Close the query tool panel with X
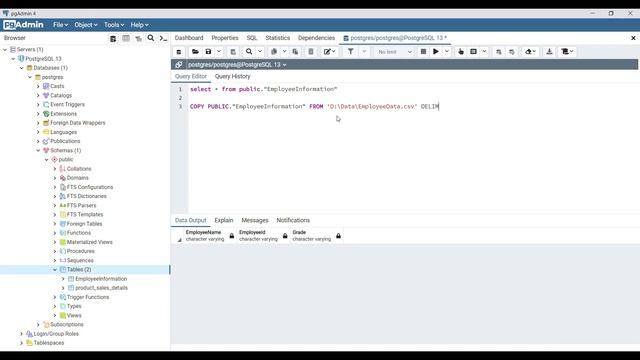The width and height of the screenshot is (640, 360). pyautogui.click(x=633, y=38)
